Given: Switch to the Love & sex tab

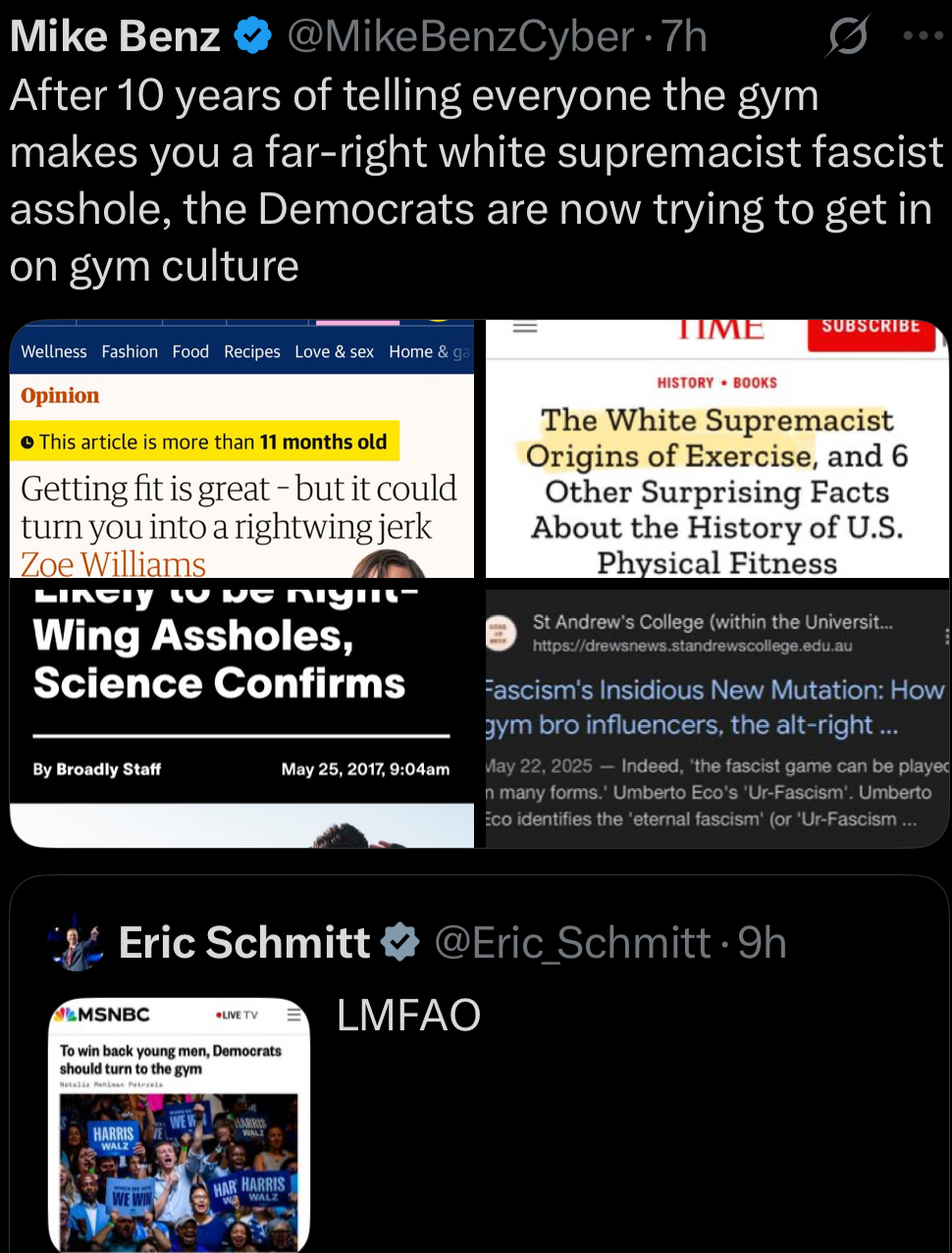Looking at the screenshot, I should [x=334, y=351].
